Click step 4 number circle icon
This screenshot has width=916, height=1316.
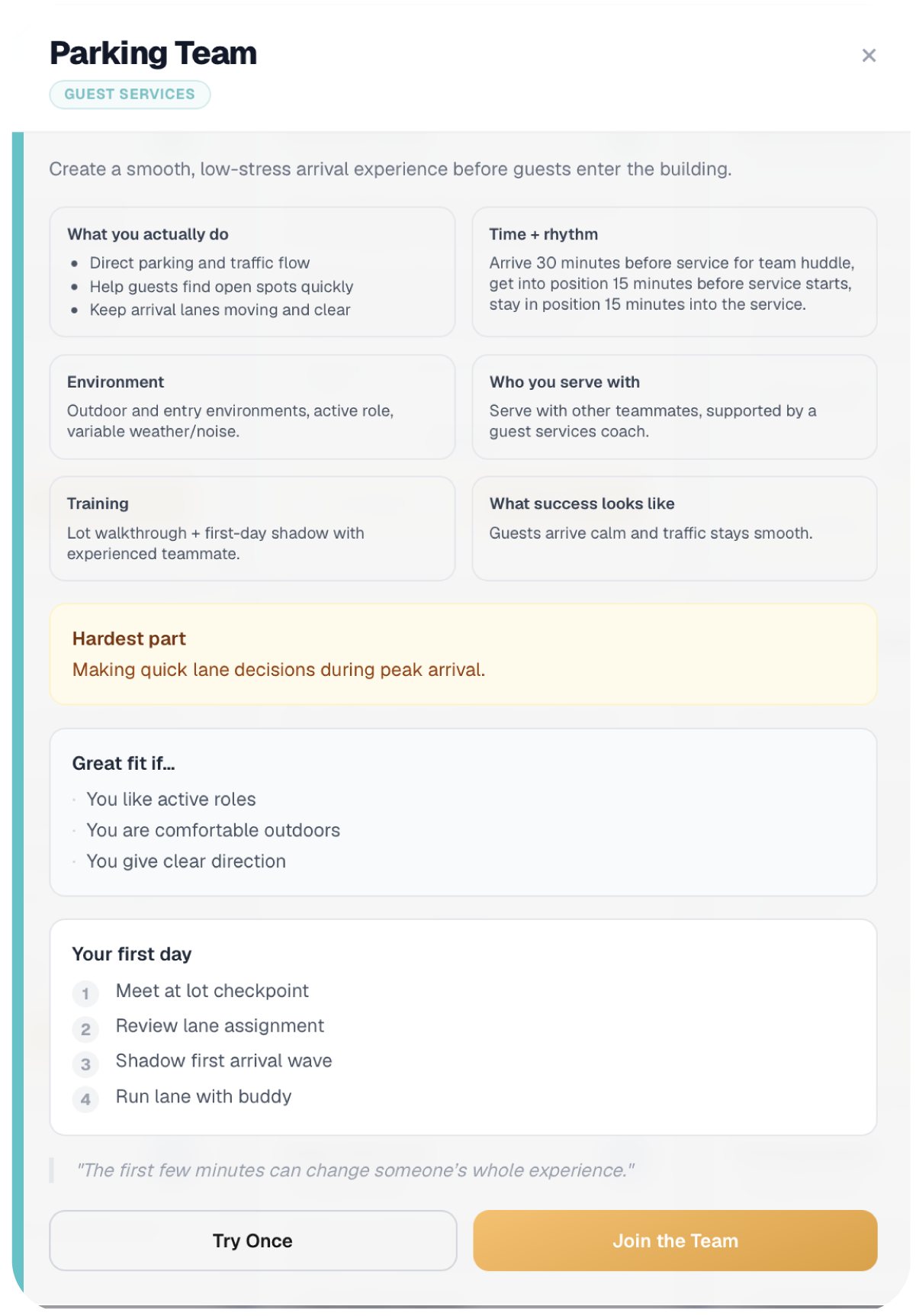tap(85, 1099)
